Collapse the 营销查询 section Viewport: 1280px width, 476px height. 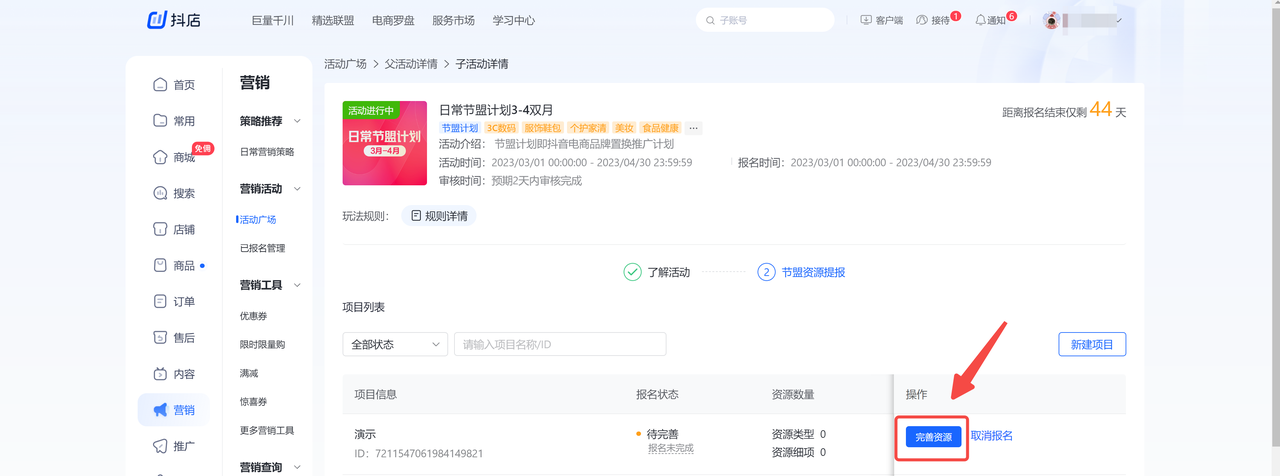pyautogui.click(x=297, y=467)
